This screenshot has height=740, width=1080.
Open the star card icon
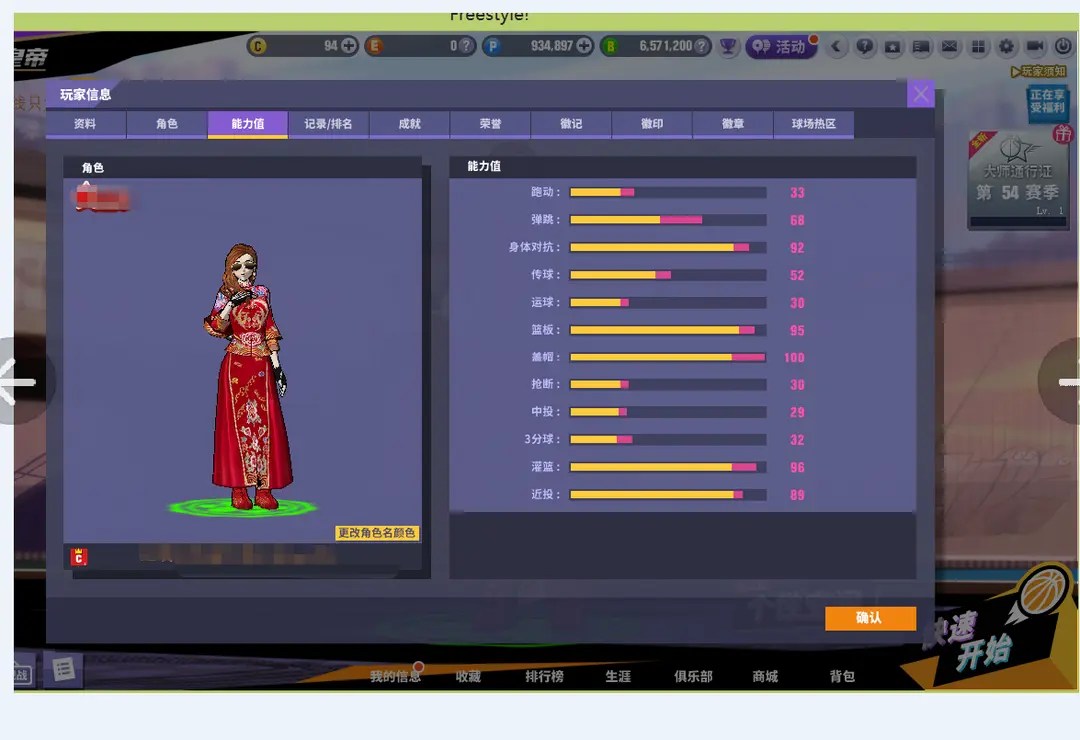coord(893,46)
